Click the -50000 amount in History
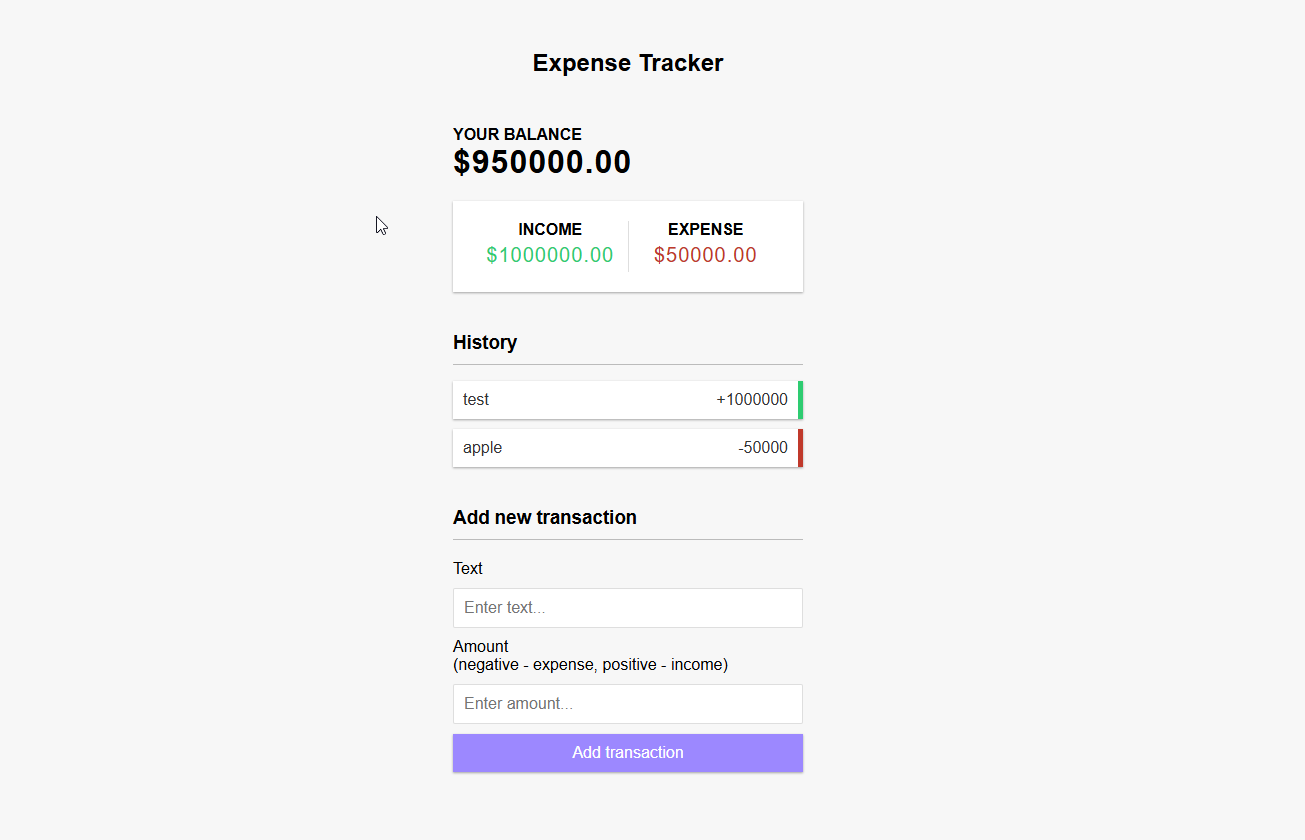This screenshot has width=1305, height=840. point(763,448)
